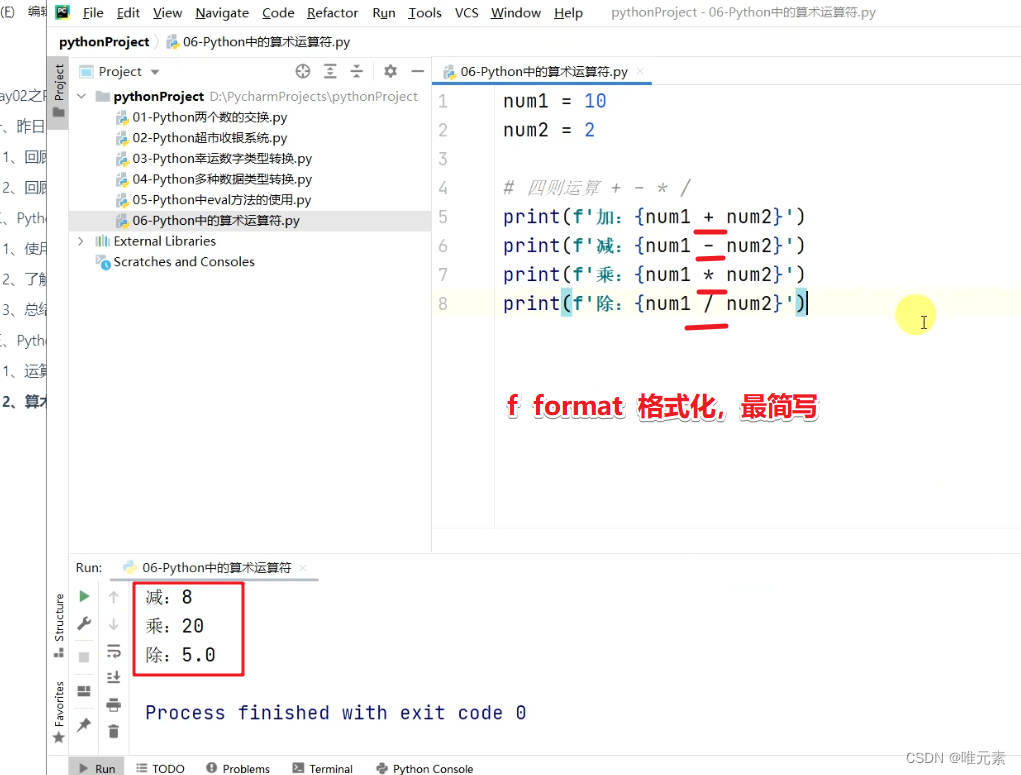
Task: Open the Problems tool window
Action: coord(238,768)
